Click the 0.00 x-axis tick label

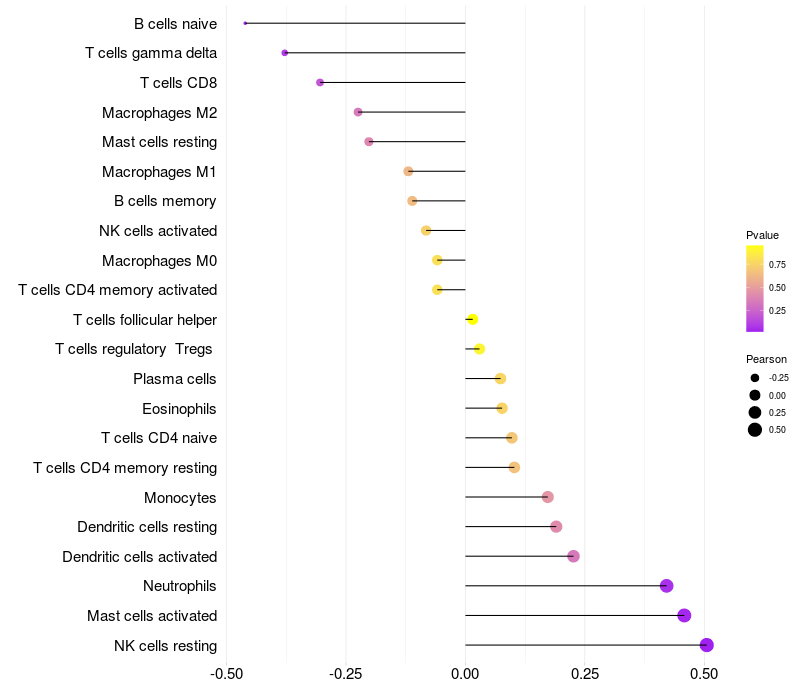click(x=466, y=673)
